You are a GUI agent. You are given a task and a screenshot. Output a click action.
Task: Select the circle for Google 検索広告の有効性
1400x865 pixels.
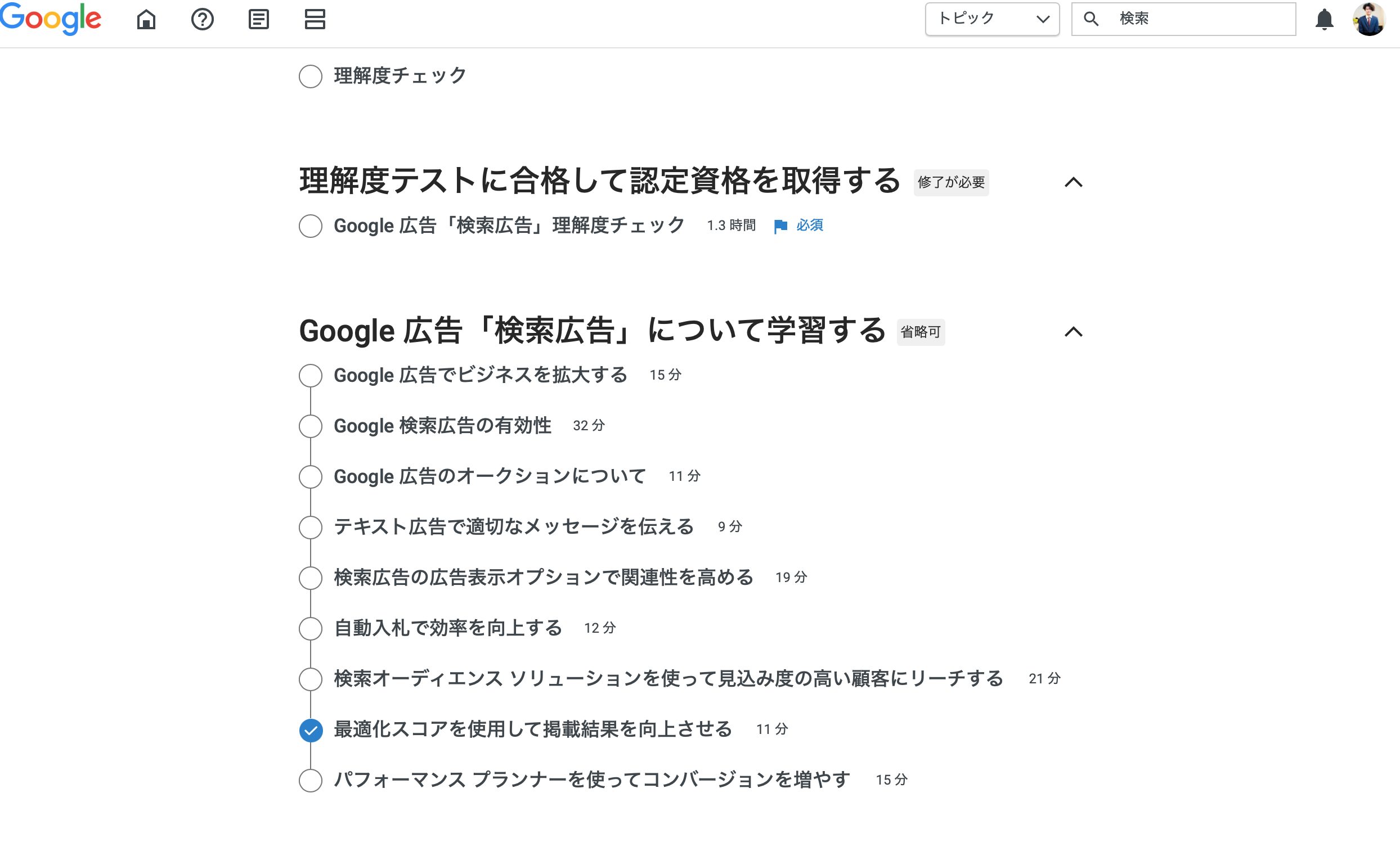click(311, 426)
